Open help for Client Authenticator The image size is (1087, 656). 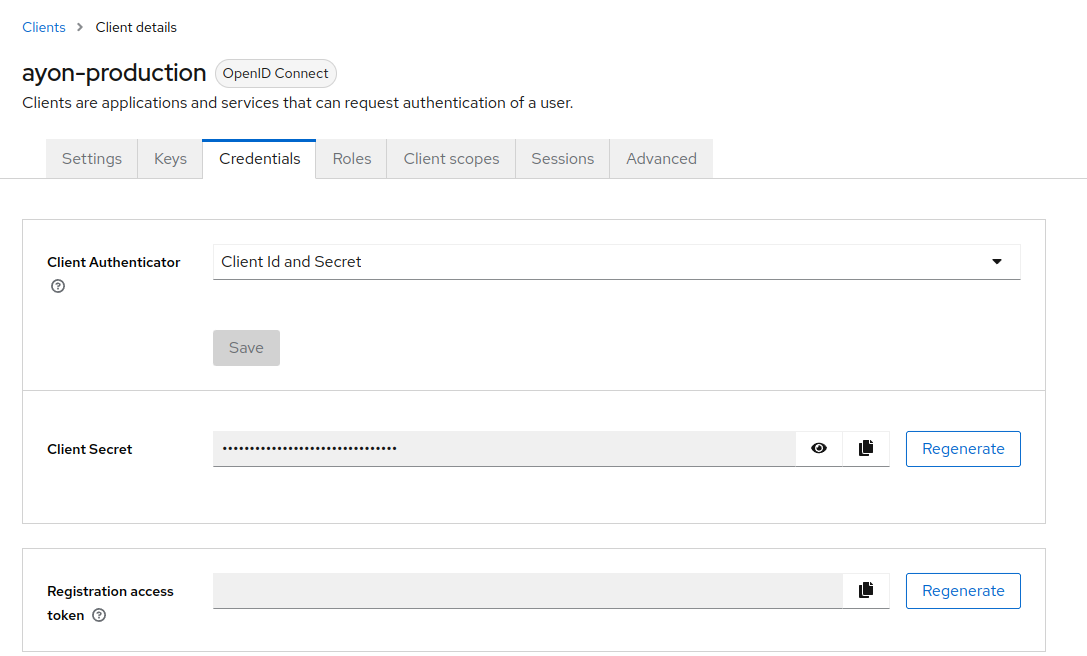58,286
